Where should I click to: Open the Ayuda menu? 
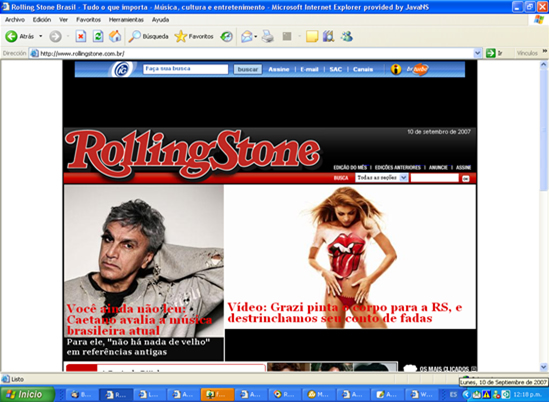pos(160,20)
